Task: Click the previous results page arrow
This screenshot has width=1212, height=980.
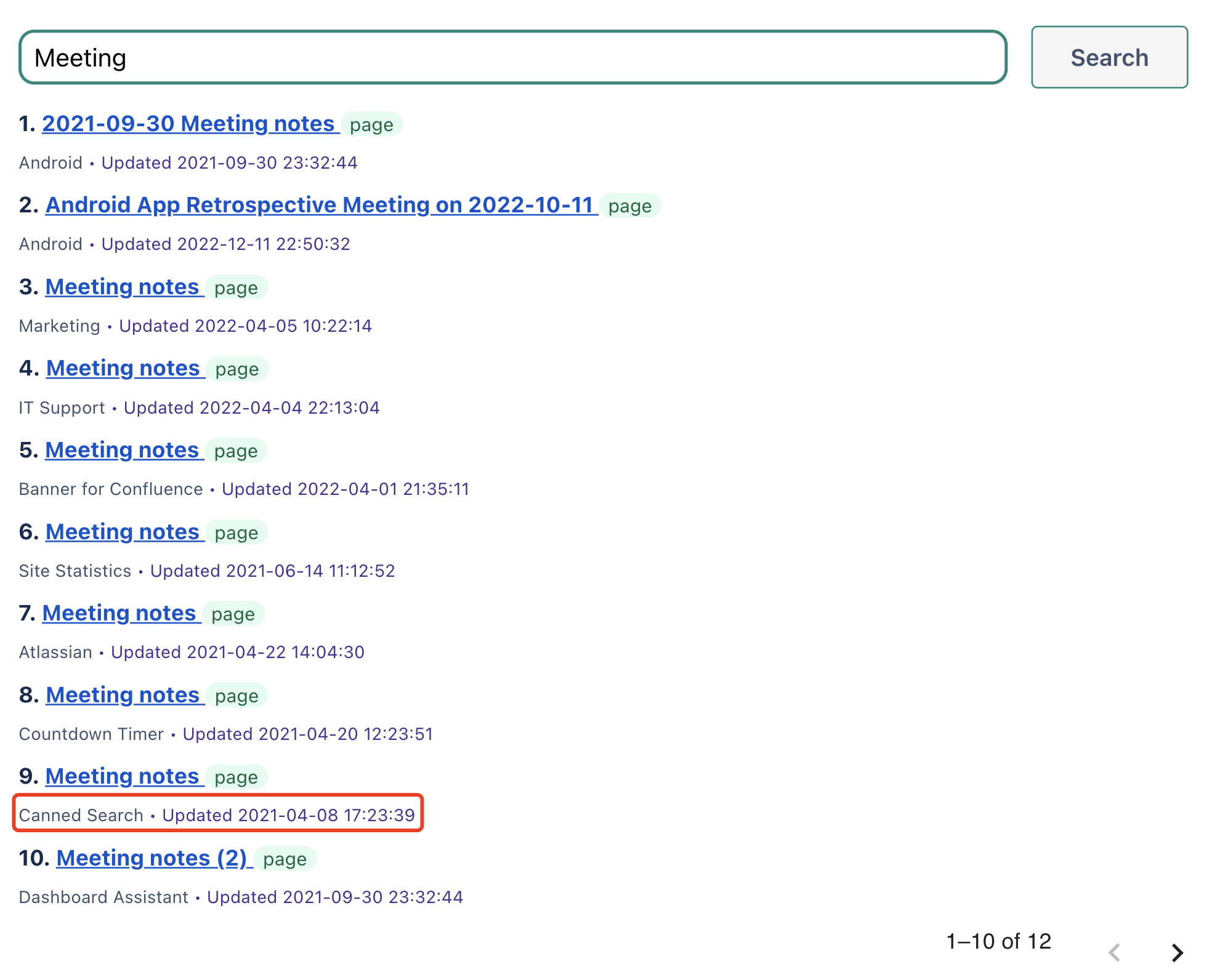Action: (x=1114, y=952)
